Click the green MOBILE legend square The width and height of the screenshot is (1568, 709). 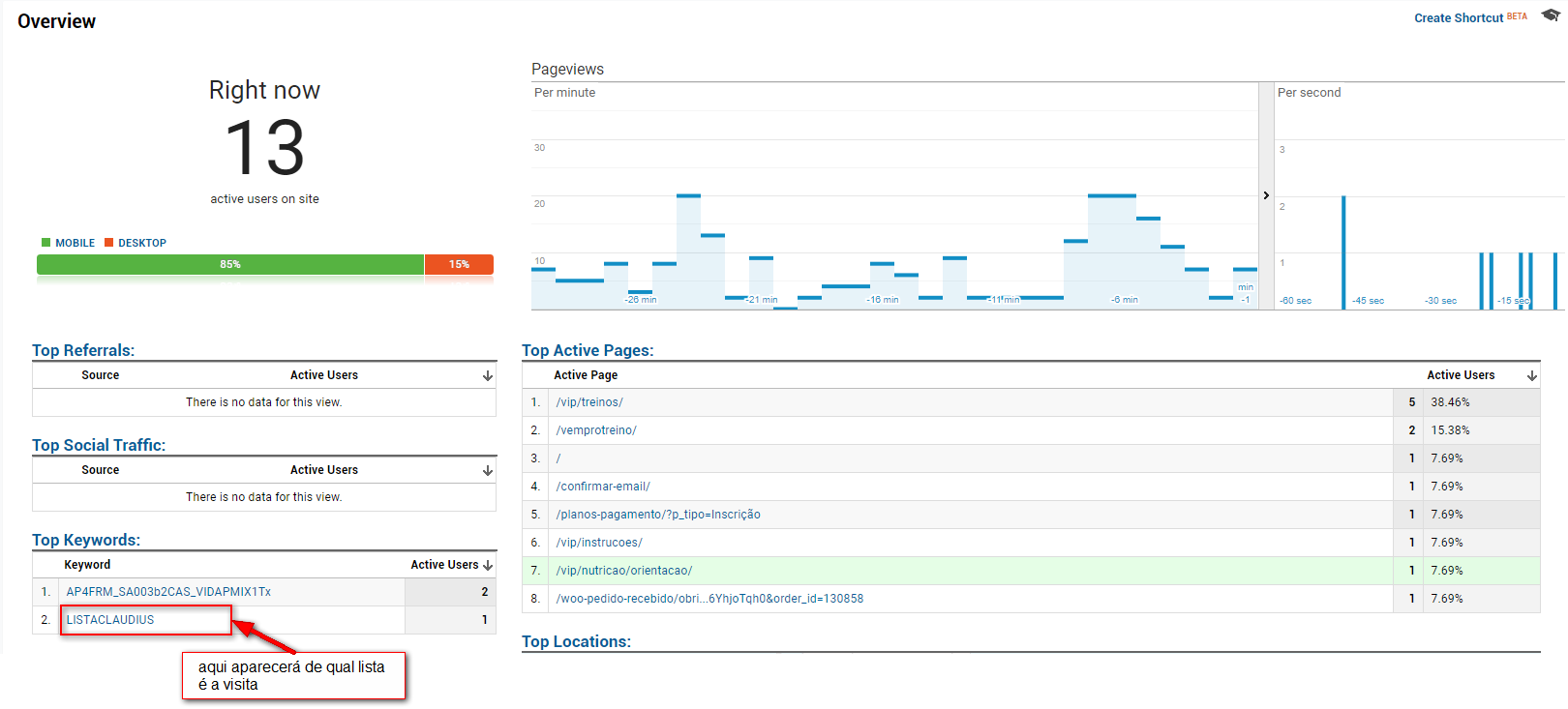[45, 243]
